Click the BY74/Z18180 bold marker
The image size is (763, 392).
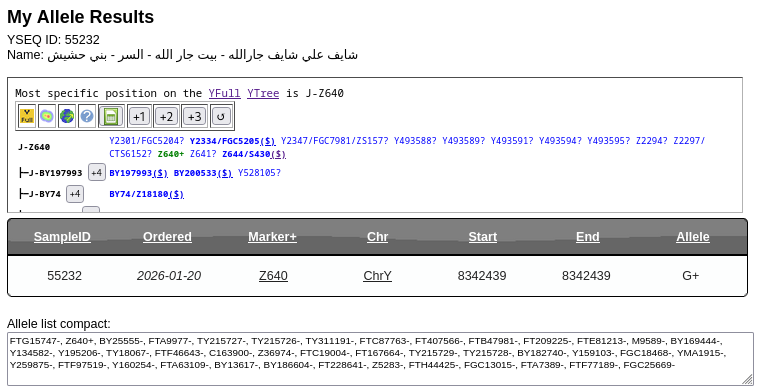pyautogui.click(x=139, y=194)
